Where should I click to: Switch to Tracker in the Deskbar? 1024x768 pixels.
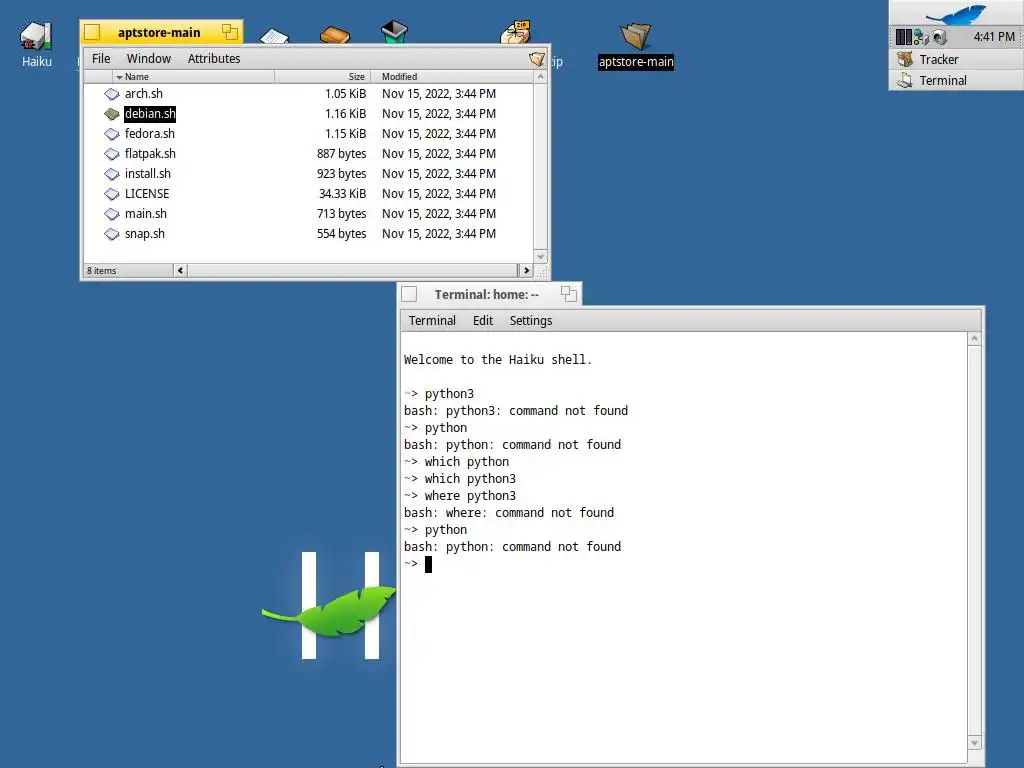point(956,59)
